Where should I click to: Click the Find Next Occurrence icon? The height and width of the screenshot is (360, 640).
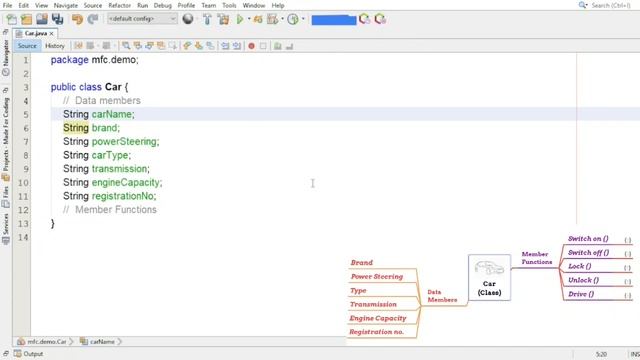click(149, 46)
